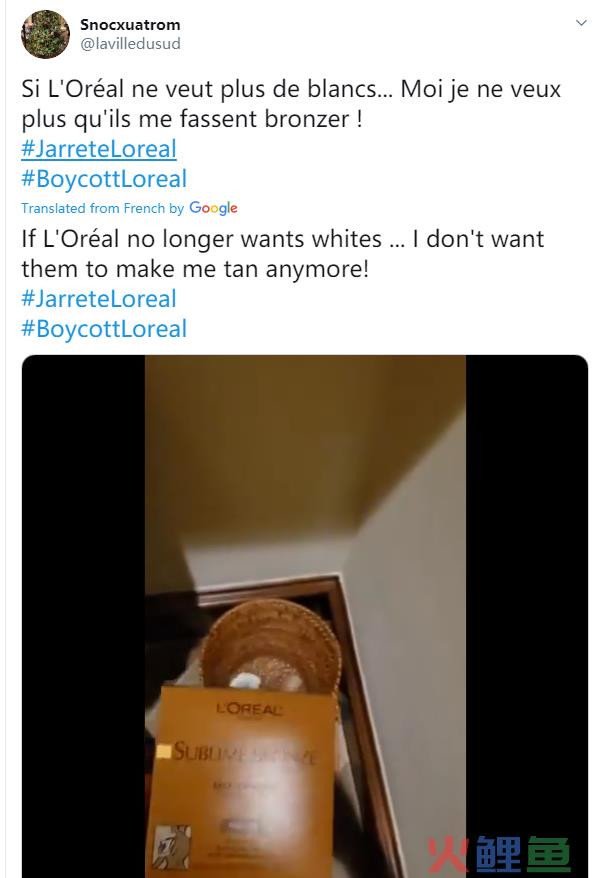Open the Snocxuatrom display name

tap(130, 25)
